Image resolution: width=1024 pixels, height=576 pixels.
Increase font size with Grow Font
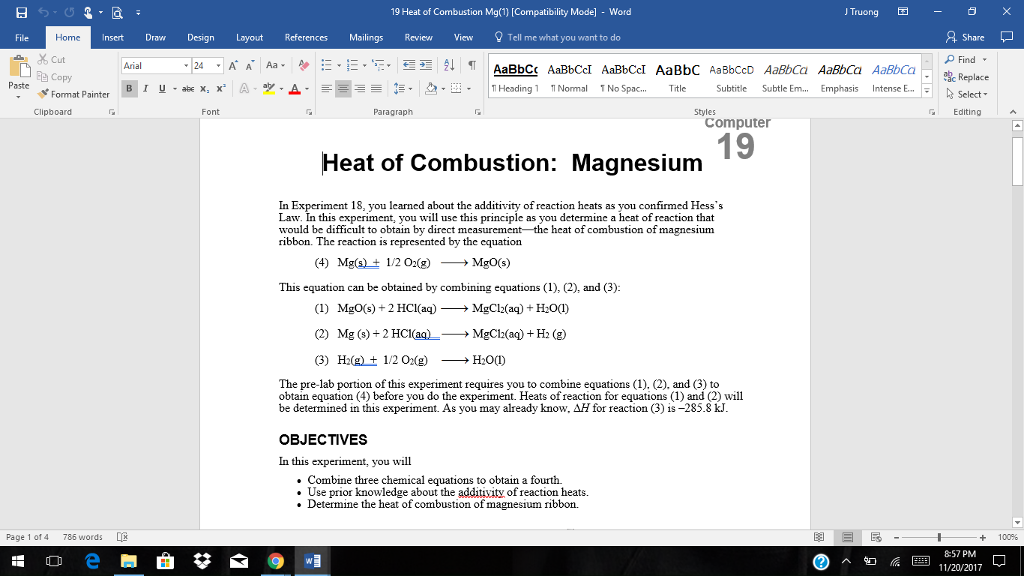pyautogui.click(x=233, y=65)
